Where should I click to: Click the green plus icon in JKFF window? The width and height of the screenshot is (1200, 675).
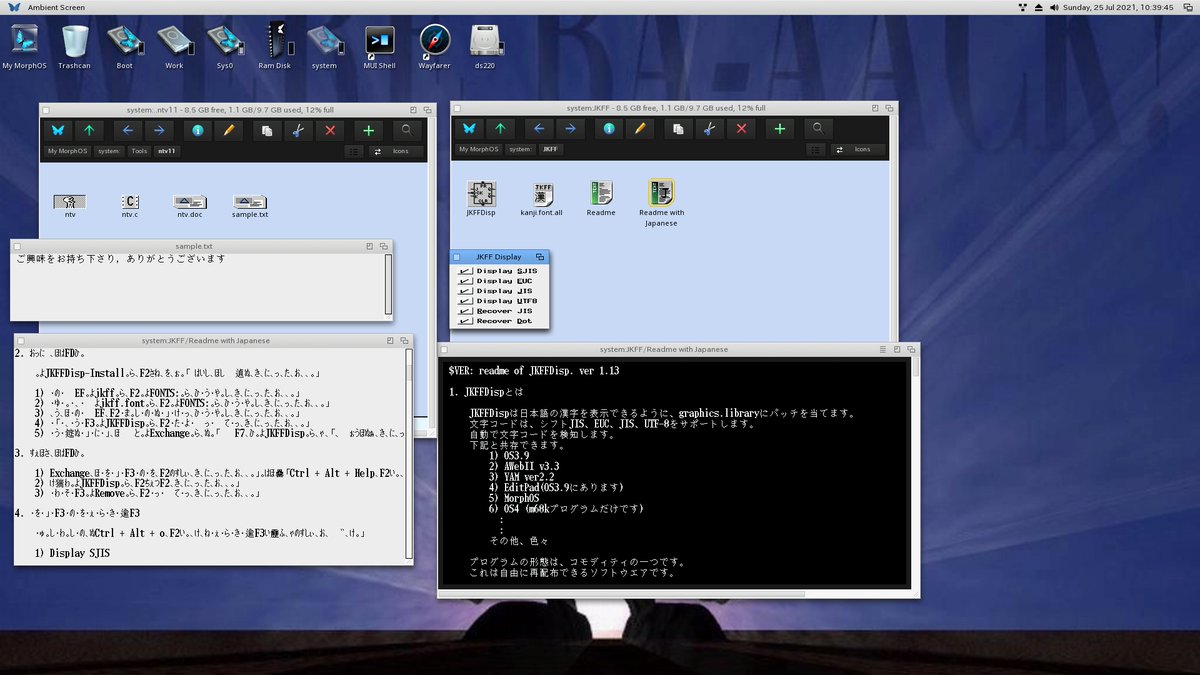780,129
